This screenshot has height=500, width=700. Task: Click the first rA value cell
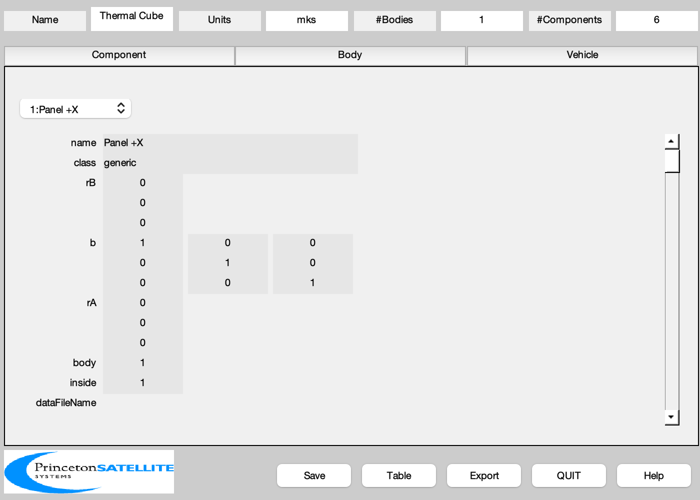(x=143, y=303)
